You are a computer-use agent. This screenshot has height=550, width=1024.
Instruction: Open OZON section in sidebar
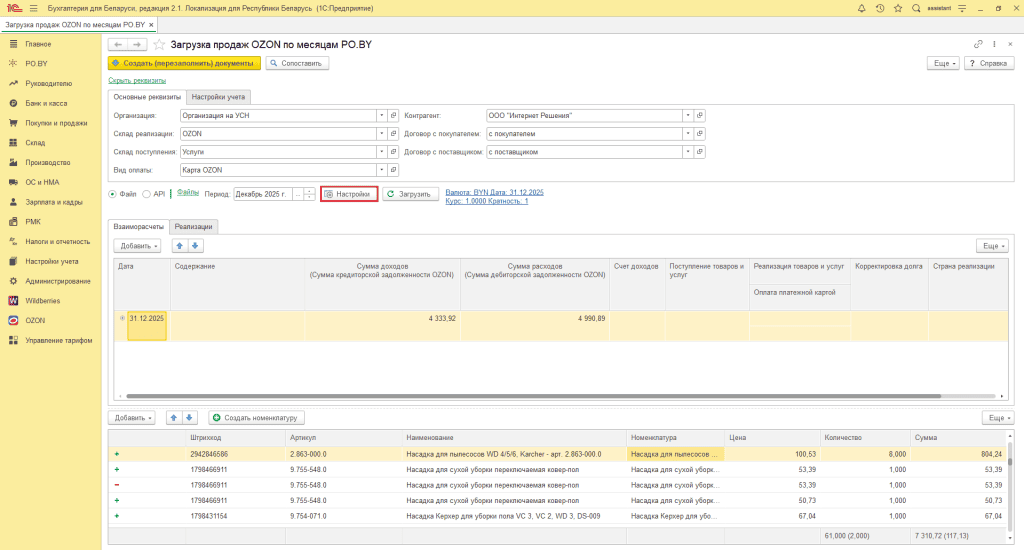[35, 321]
